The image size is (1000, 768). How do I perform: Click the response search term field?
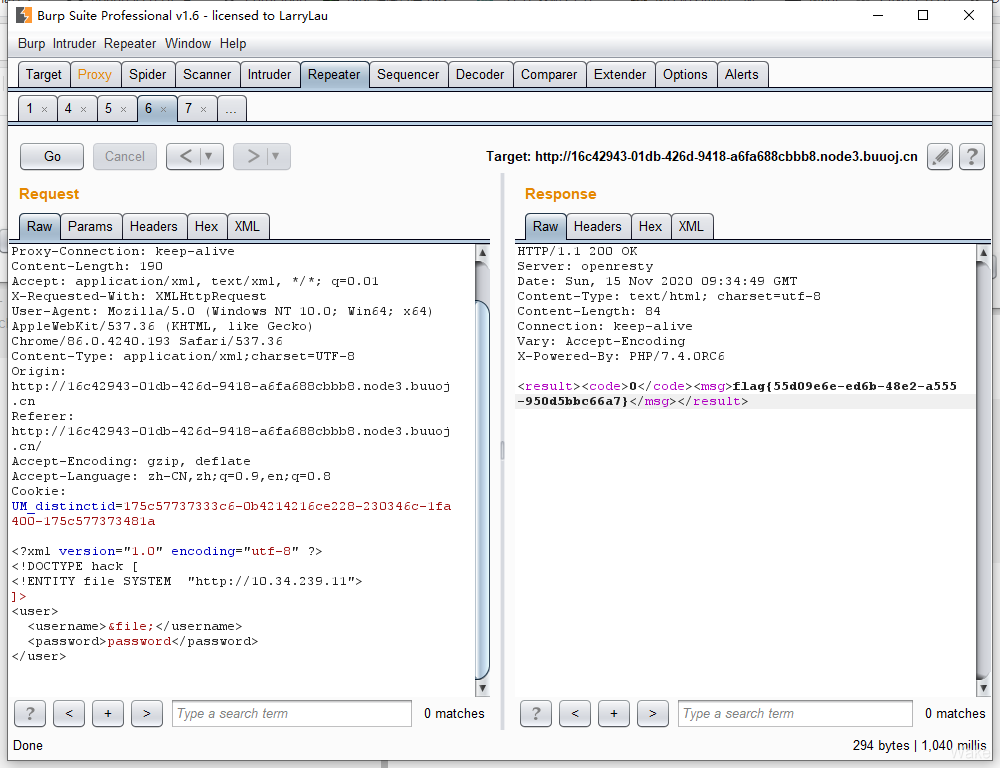(x=795, y=713)
